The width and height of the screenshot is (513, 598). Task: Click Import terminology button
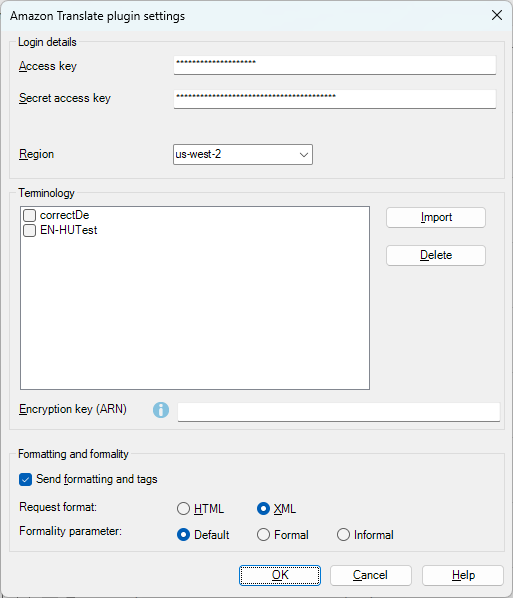click(x=436, y=217)
